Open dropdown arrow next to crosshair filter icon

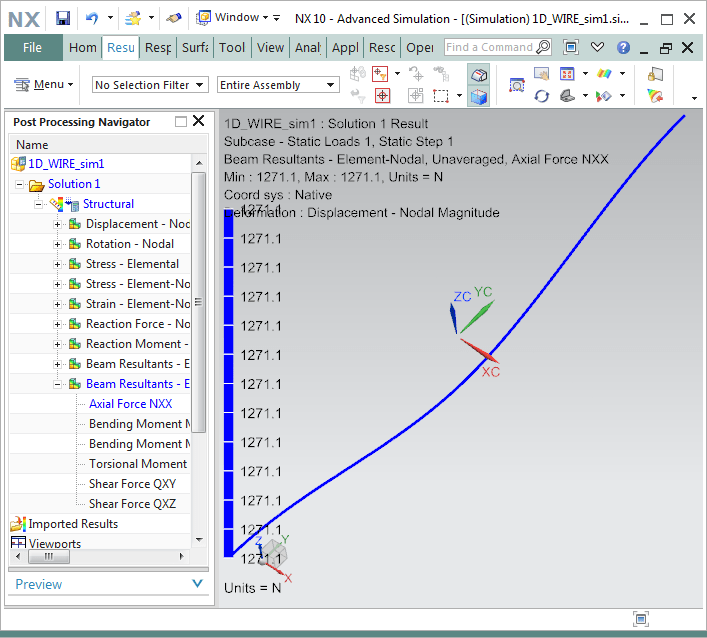(x=397, y=73)
